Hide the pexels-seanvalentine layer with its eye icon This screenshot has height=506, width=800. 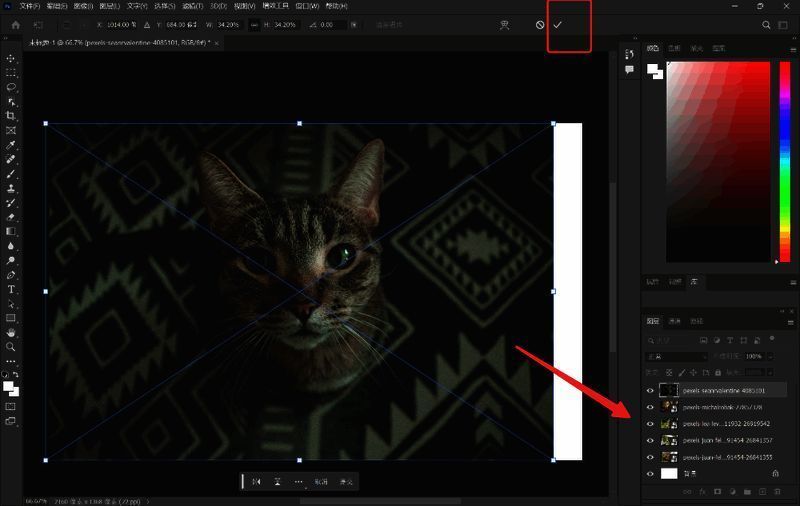[650, 391]
